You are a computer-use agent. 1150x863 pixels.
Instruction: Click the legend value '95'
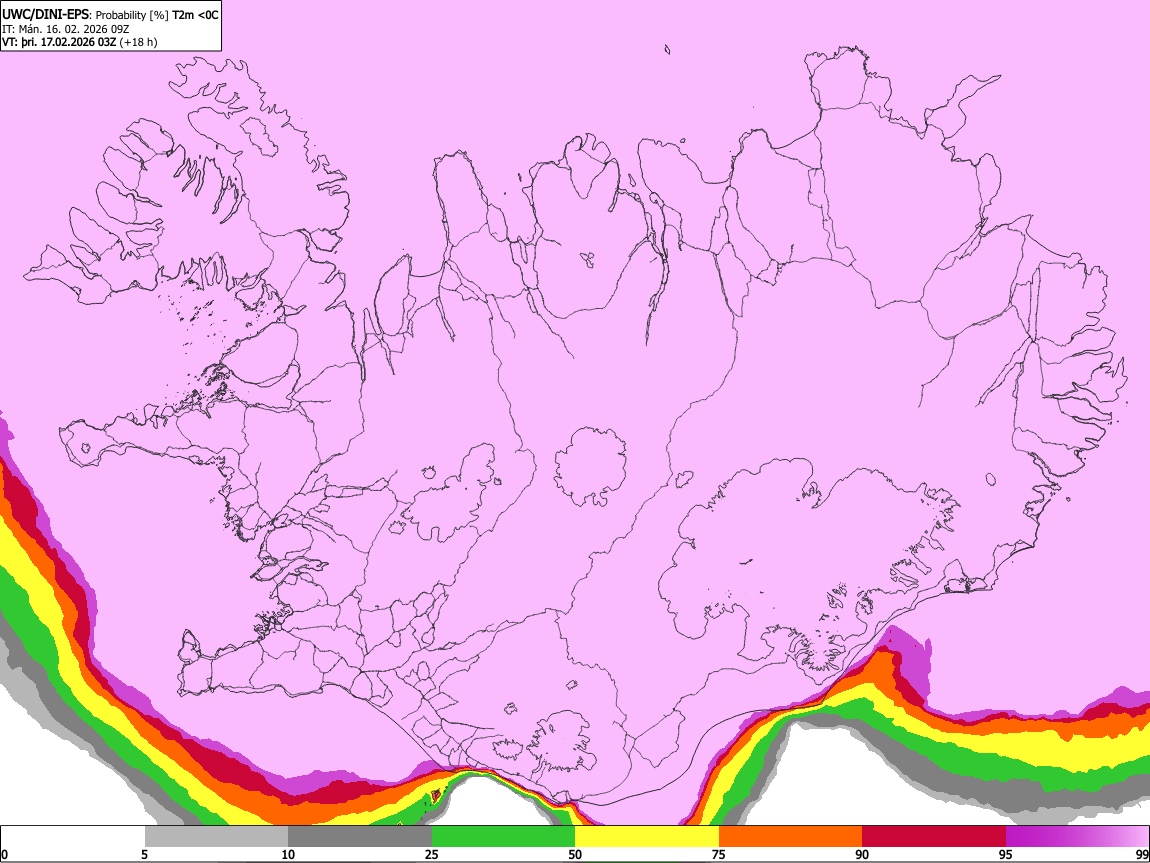(x=1006, y=854)
